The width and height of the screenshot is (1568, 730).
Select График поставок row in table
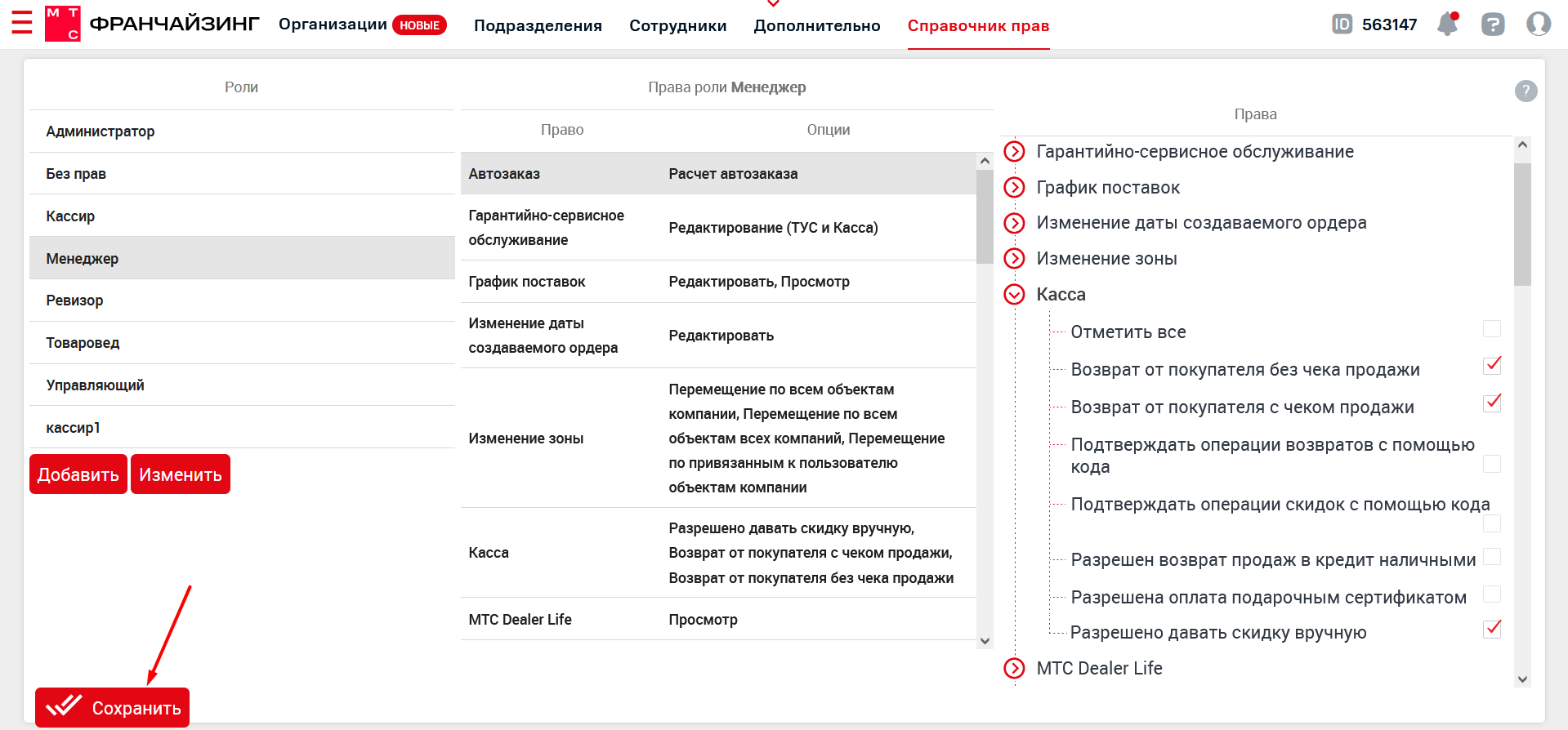tap(718, 282)
